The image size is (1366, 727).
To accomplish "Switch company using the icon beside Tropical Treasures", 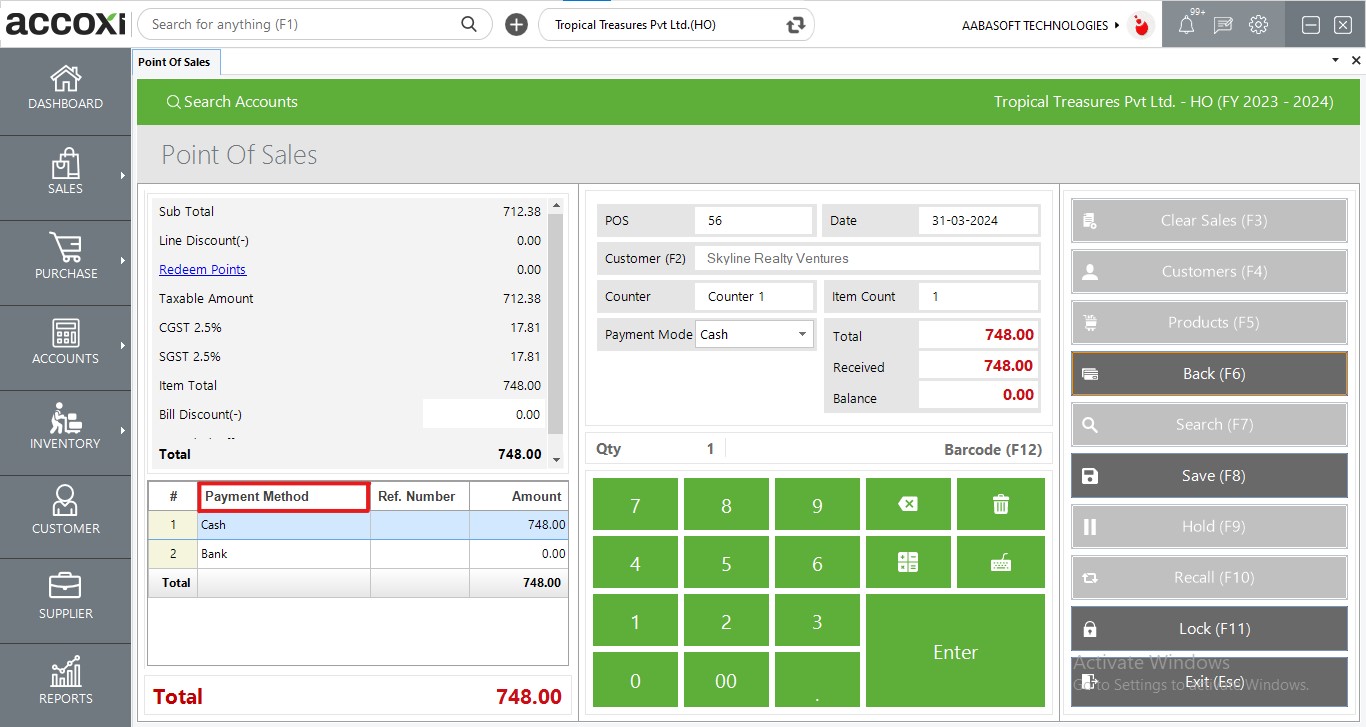I will coord(795,24).
